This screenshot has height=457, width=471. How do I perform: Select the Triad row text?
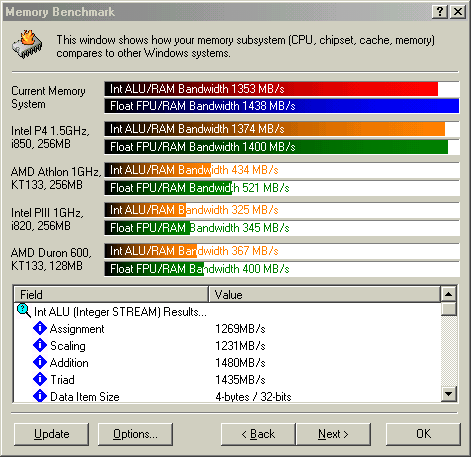(x=62, y=380)
